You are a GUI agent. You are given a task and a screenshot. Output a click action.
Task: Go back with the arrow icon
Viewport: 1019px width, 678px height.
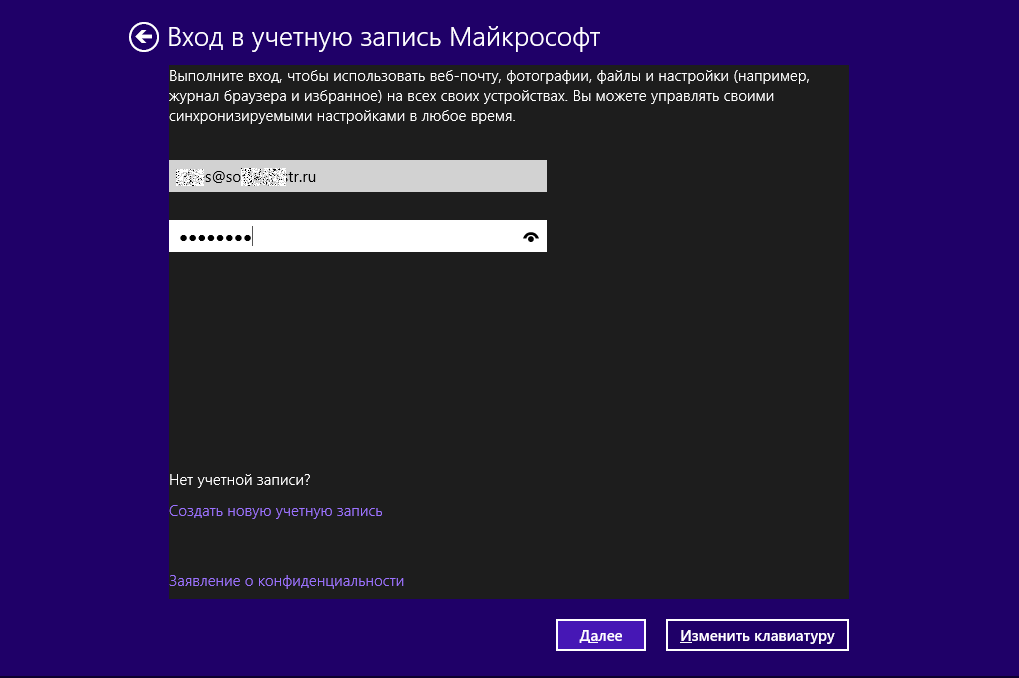pos(144,37)
